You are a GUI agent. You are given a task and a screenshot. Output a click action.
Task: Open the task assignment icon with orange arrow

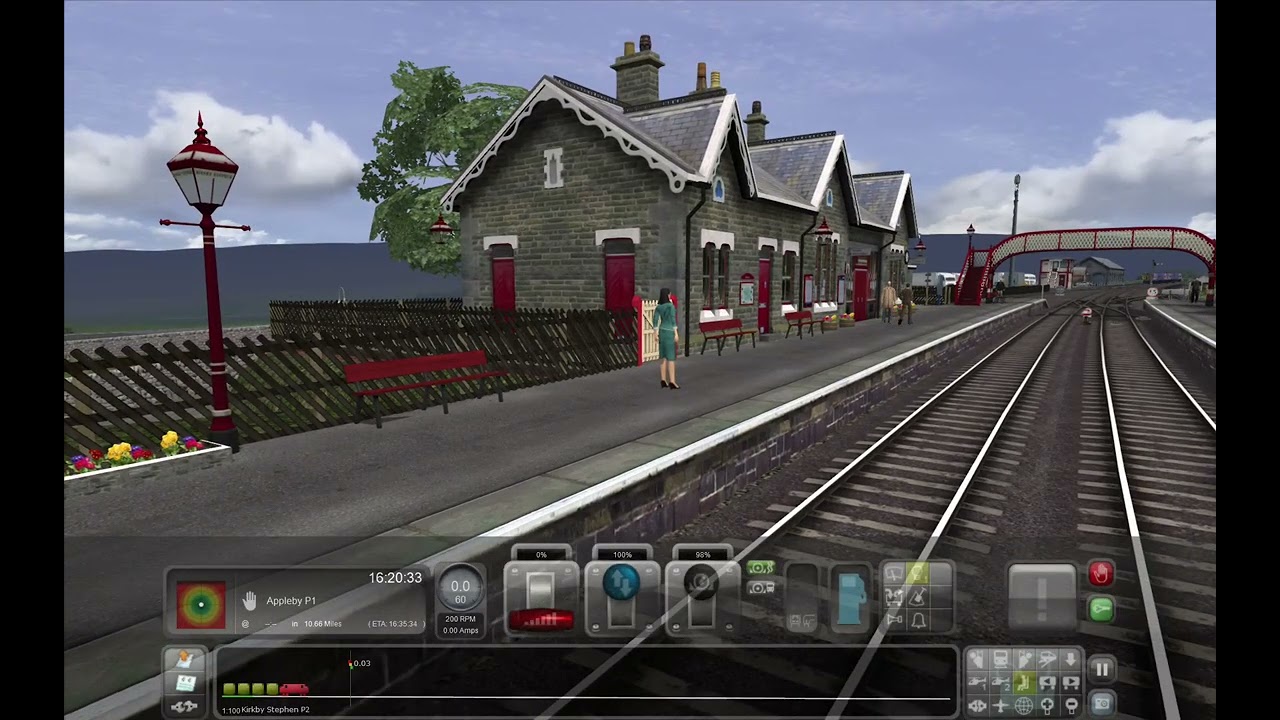[x=185, y=660]
